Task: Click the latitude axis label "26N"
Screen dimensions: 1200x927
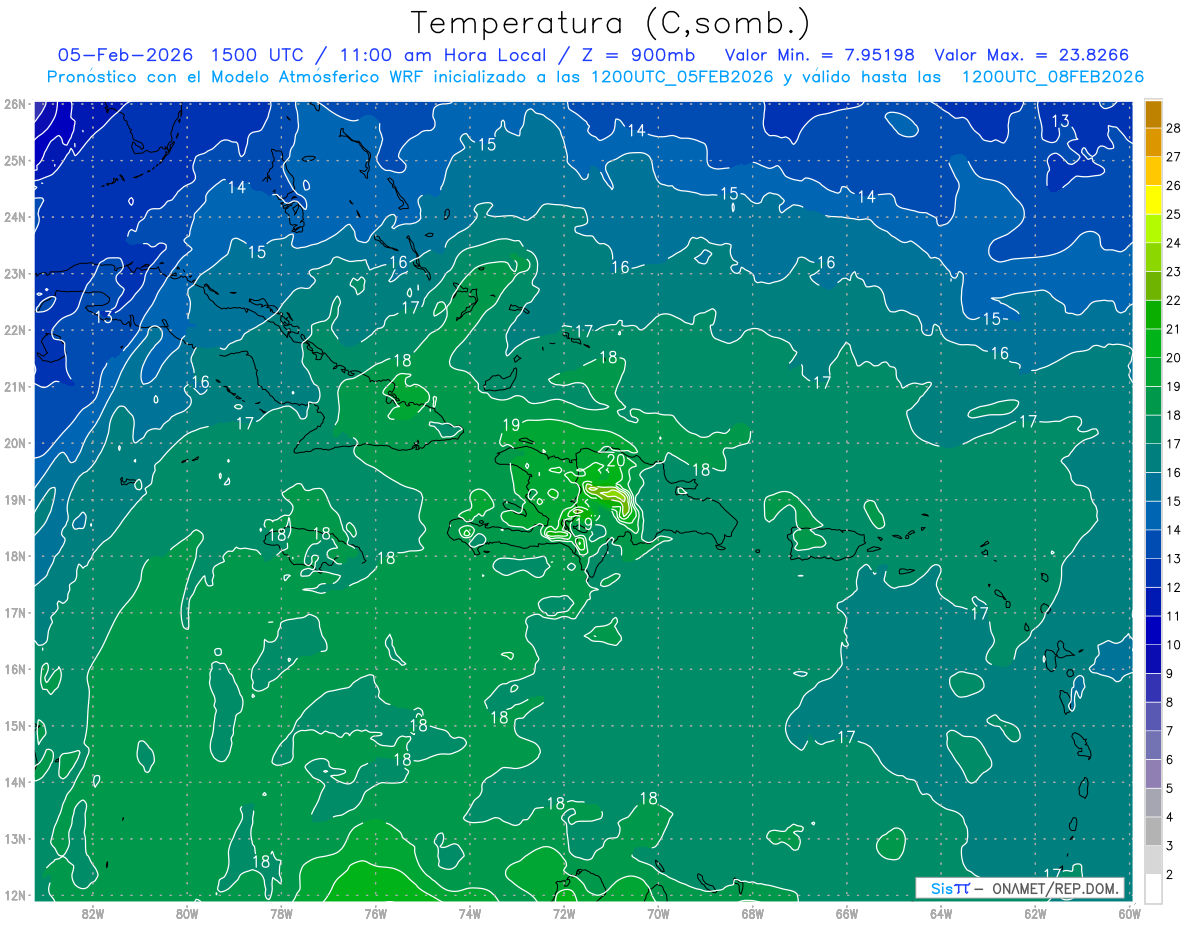Action: click(x=15, y=104)
